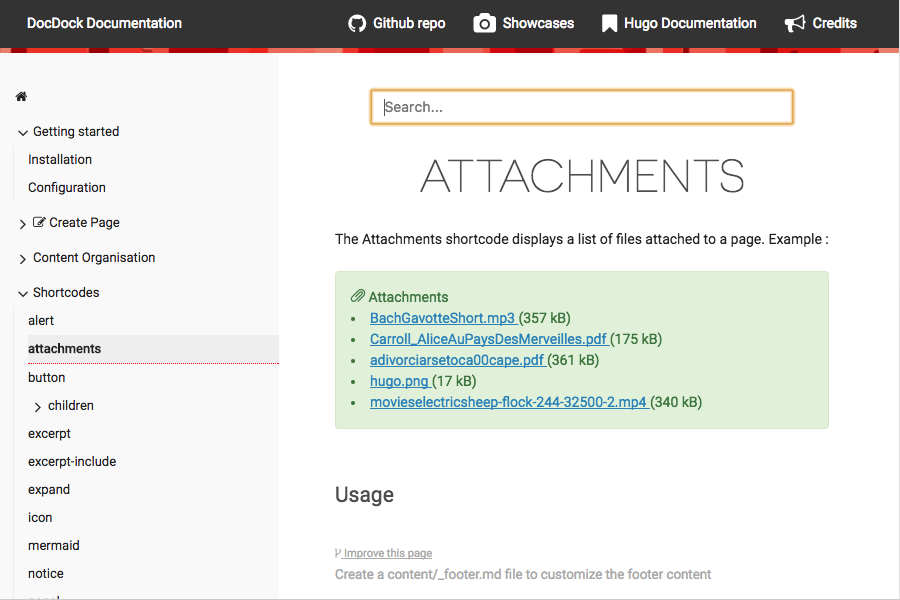The width and height of the screenshot is (900, 600).
Task: Expand the Content Organisation section
Action: coord(23,259)
